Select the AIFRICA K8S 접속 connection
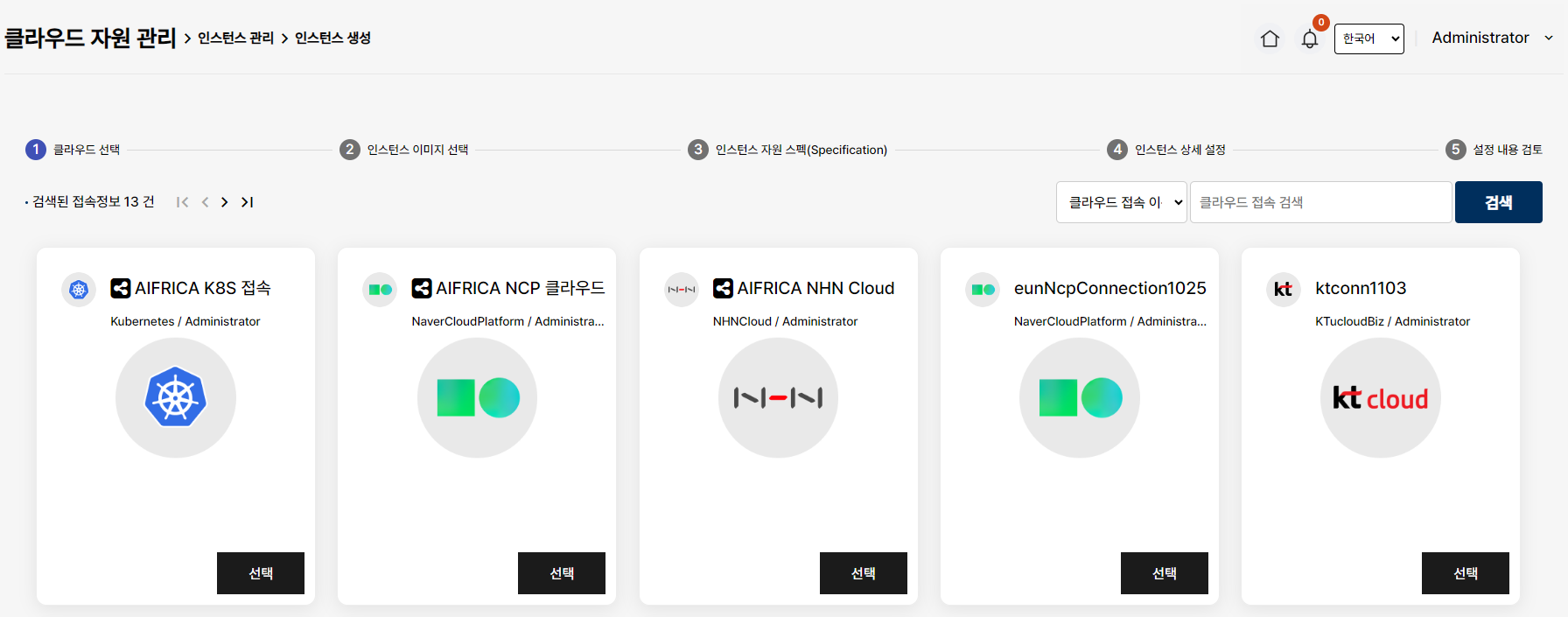 tap(260, 573)
